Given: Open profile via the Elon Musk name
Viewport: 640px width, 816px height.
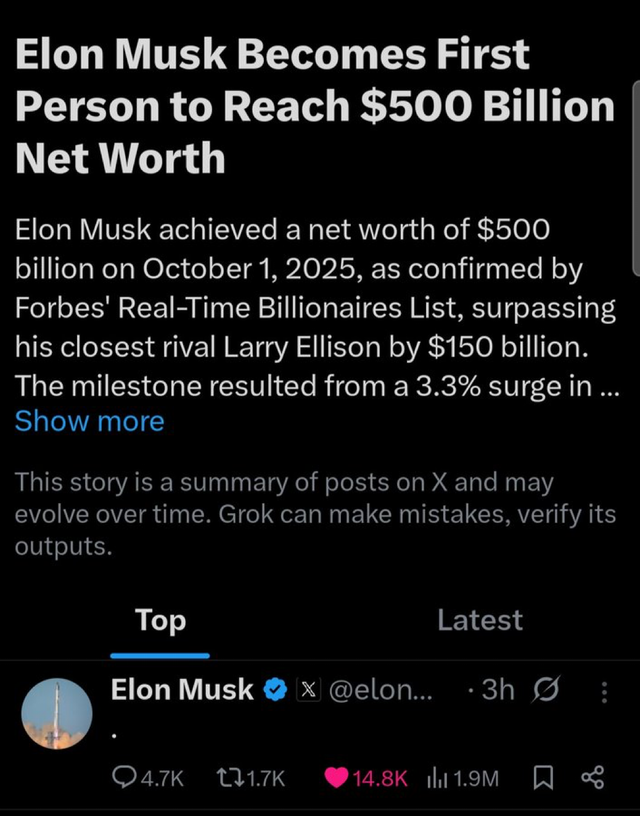Looking at the screenshot, I should point(182,690).
